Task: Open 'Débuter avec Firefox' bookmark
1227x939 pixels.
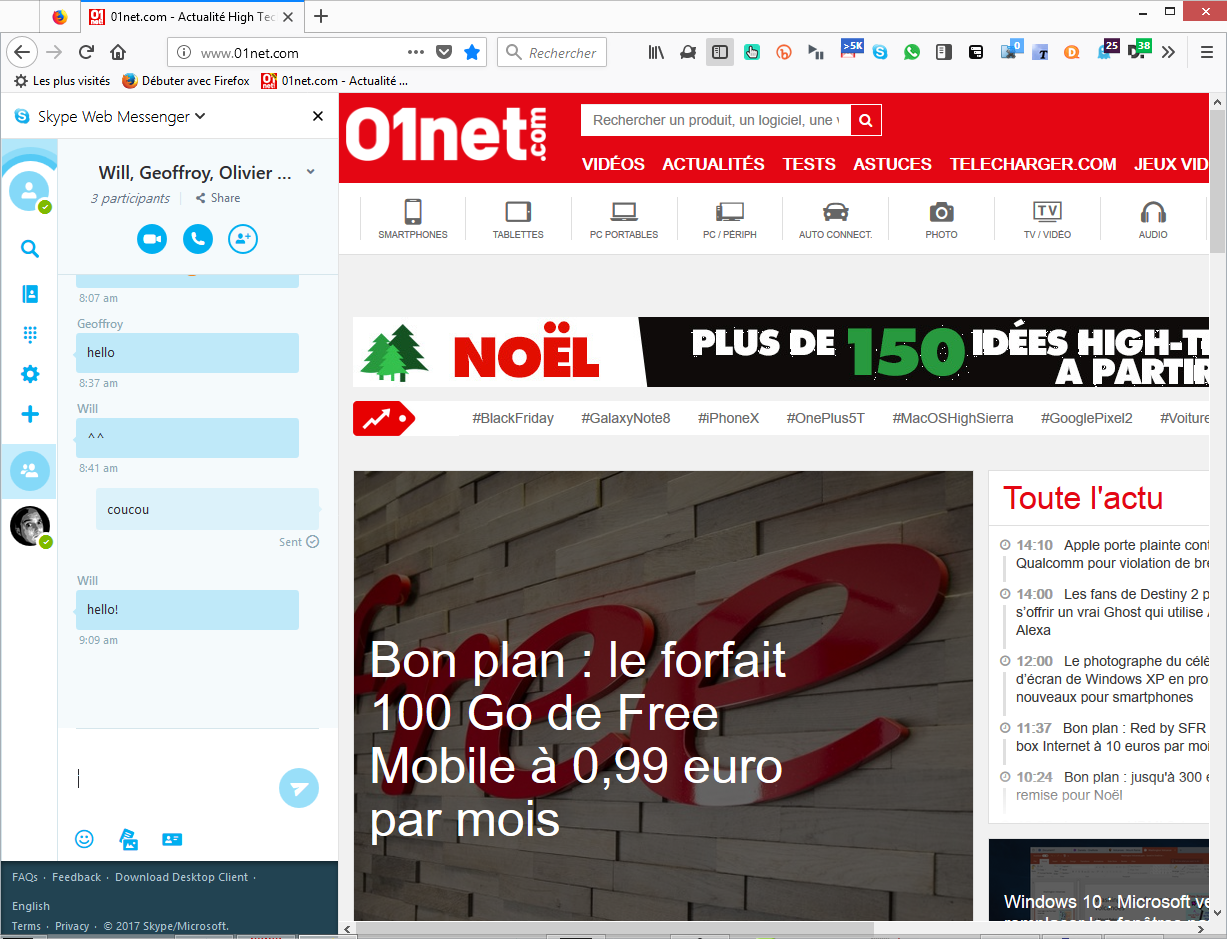Action: (x=186, y=81)
